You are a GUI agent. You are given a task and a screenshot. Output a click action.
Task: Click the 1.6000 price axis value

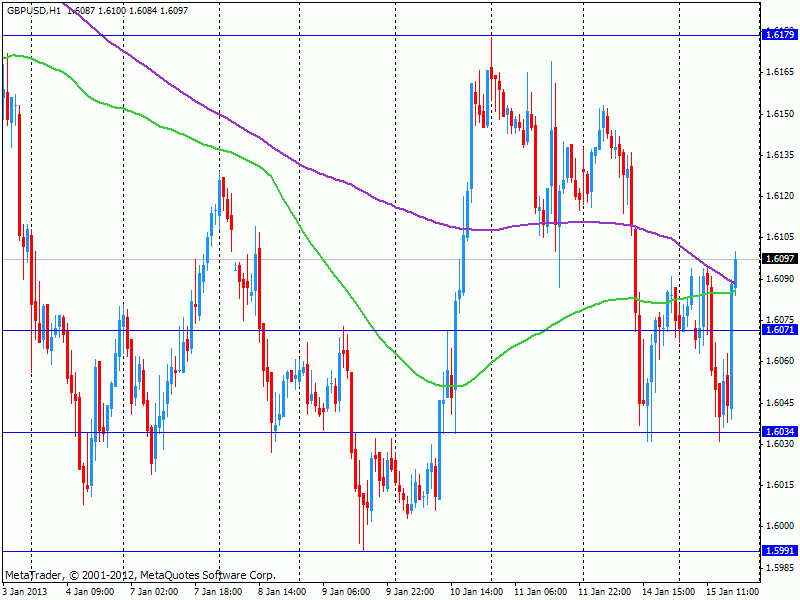(779, 526)
